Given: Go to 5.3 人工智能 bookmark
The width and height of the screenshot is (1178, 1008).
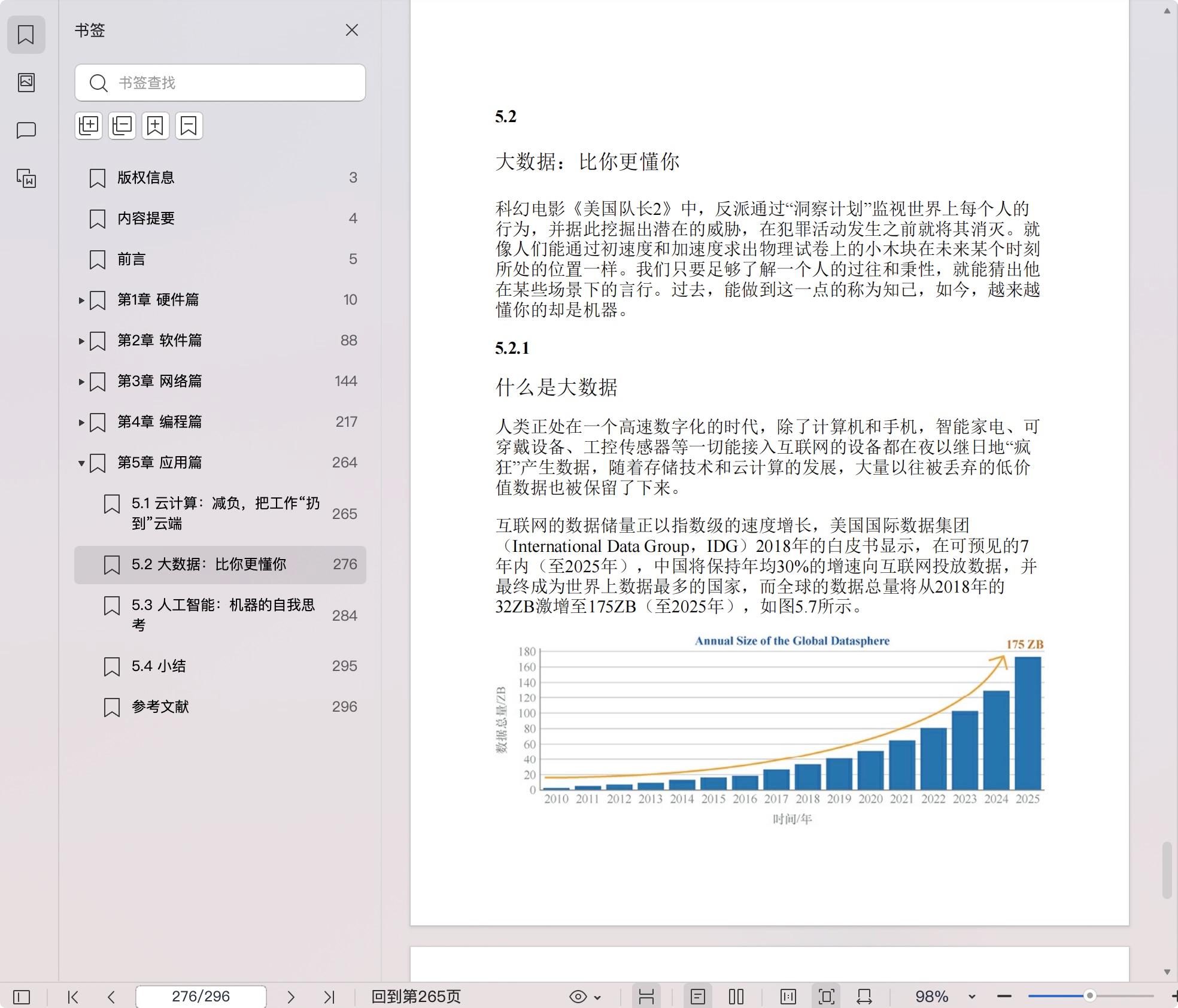Looking at the screenshot, I should click(220, 615).
